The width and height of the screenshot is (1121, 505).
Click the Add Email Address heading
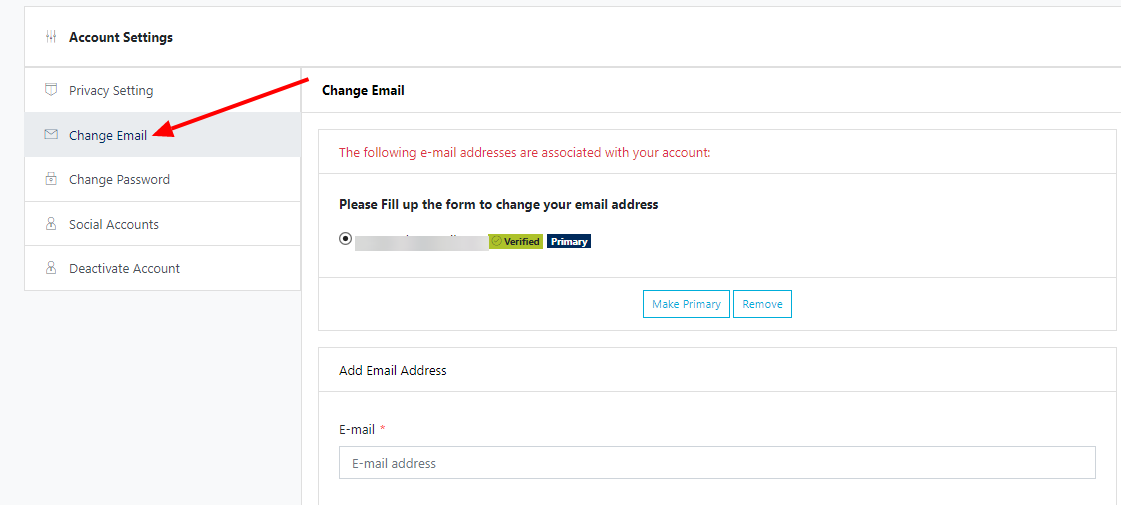[393, 370]
